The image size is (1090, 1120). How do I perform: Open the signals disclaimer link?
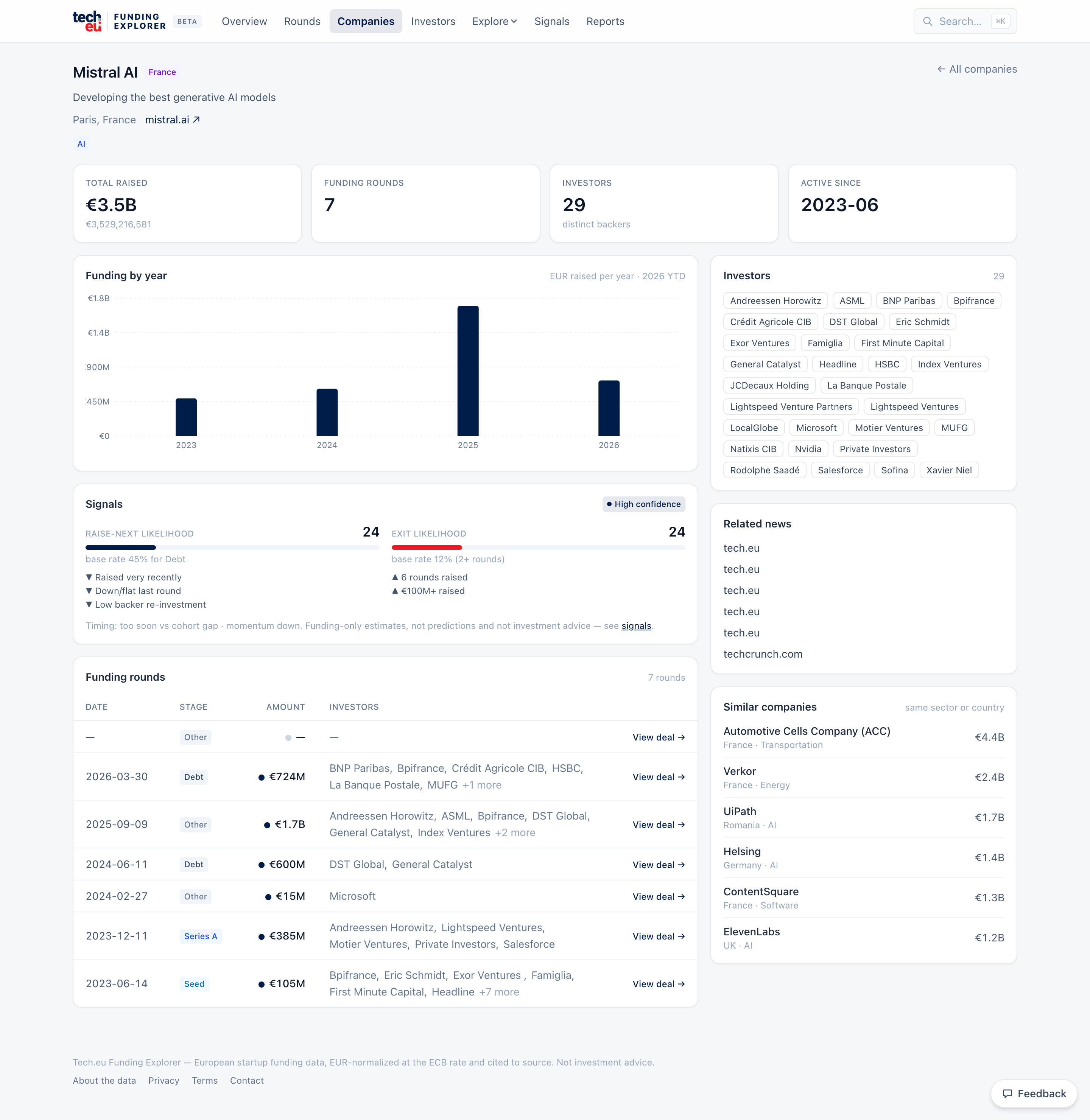(x=636, y=625)
